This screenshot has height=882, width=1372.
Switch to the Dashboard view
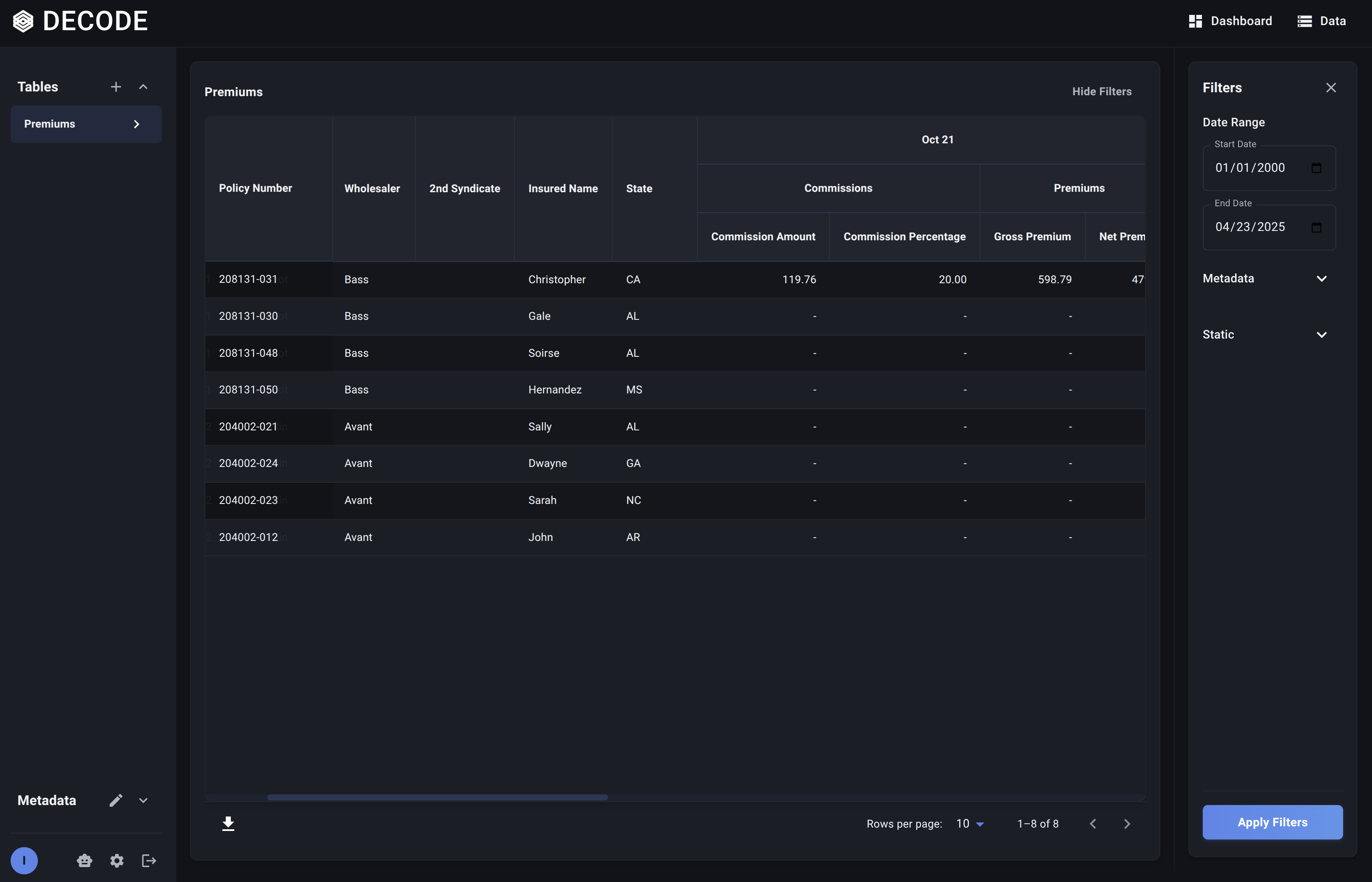1230,20
